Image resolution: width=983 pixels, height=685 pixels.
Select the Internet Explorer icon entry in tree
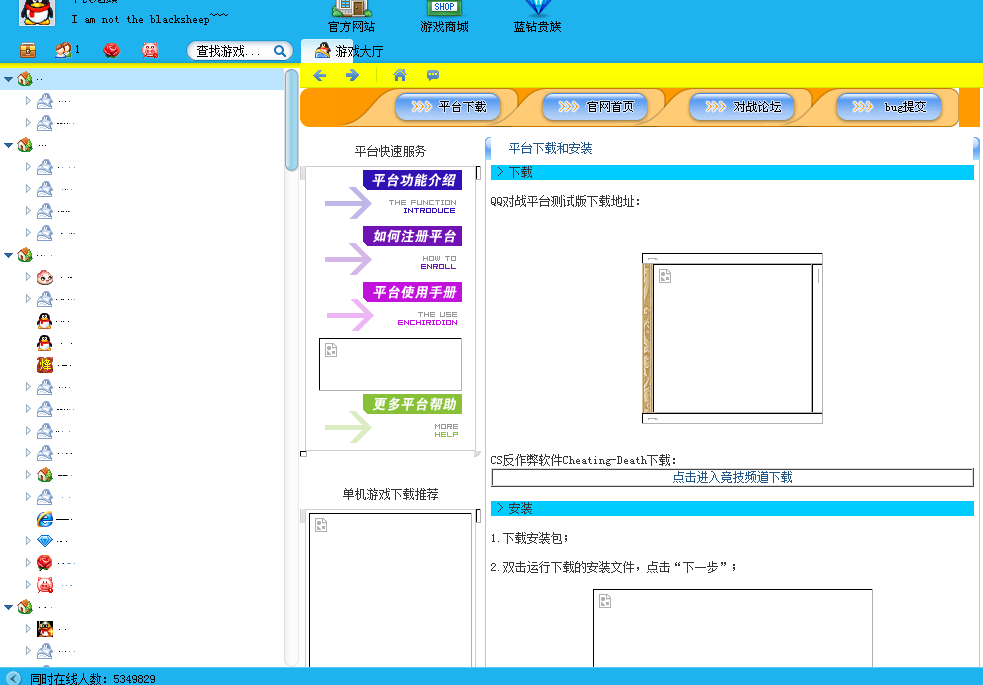pyautogui.click(x=45, y=519)
